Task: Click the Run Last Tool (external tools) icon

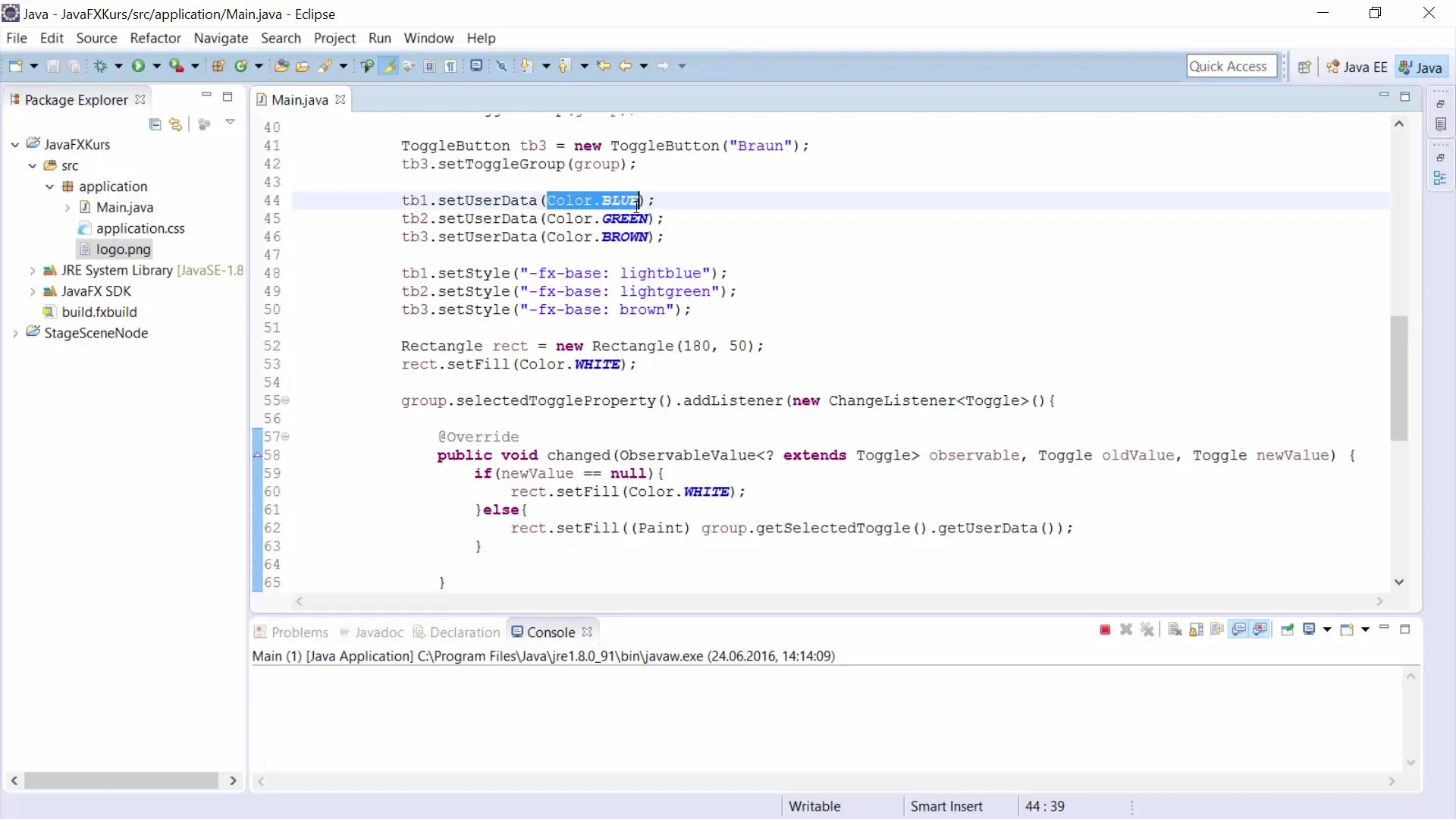Action: coord(176,66)
